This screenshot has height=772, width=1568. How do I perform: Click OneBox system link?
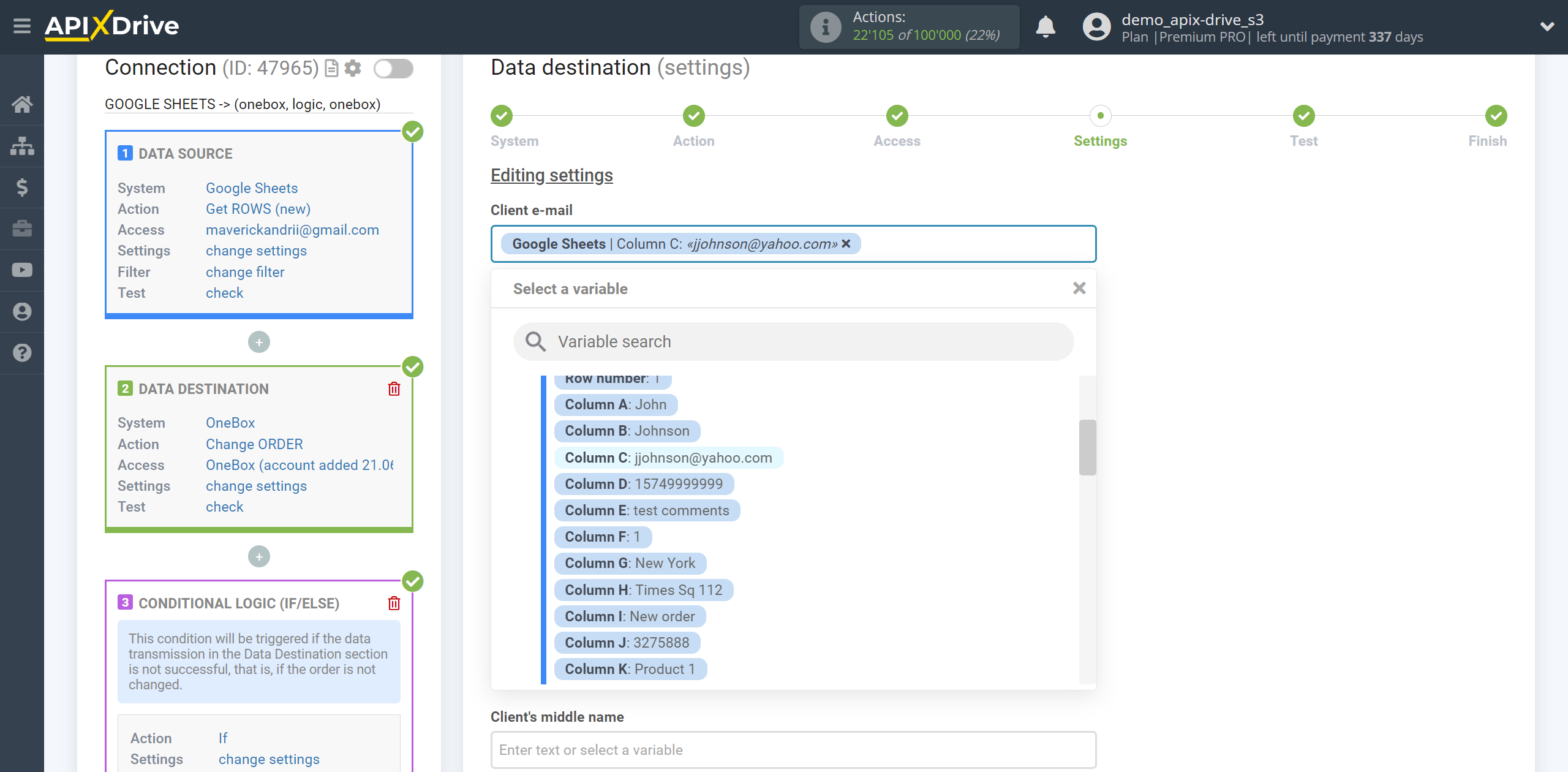(x=230, y=423)
